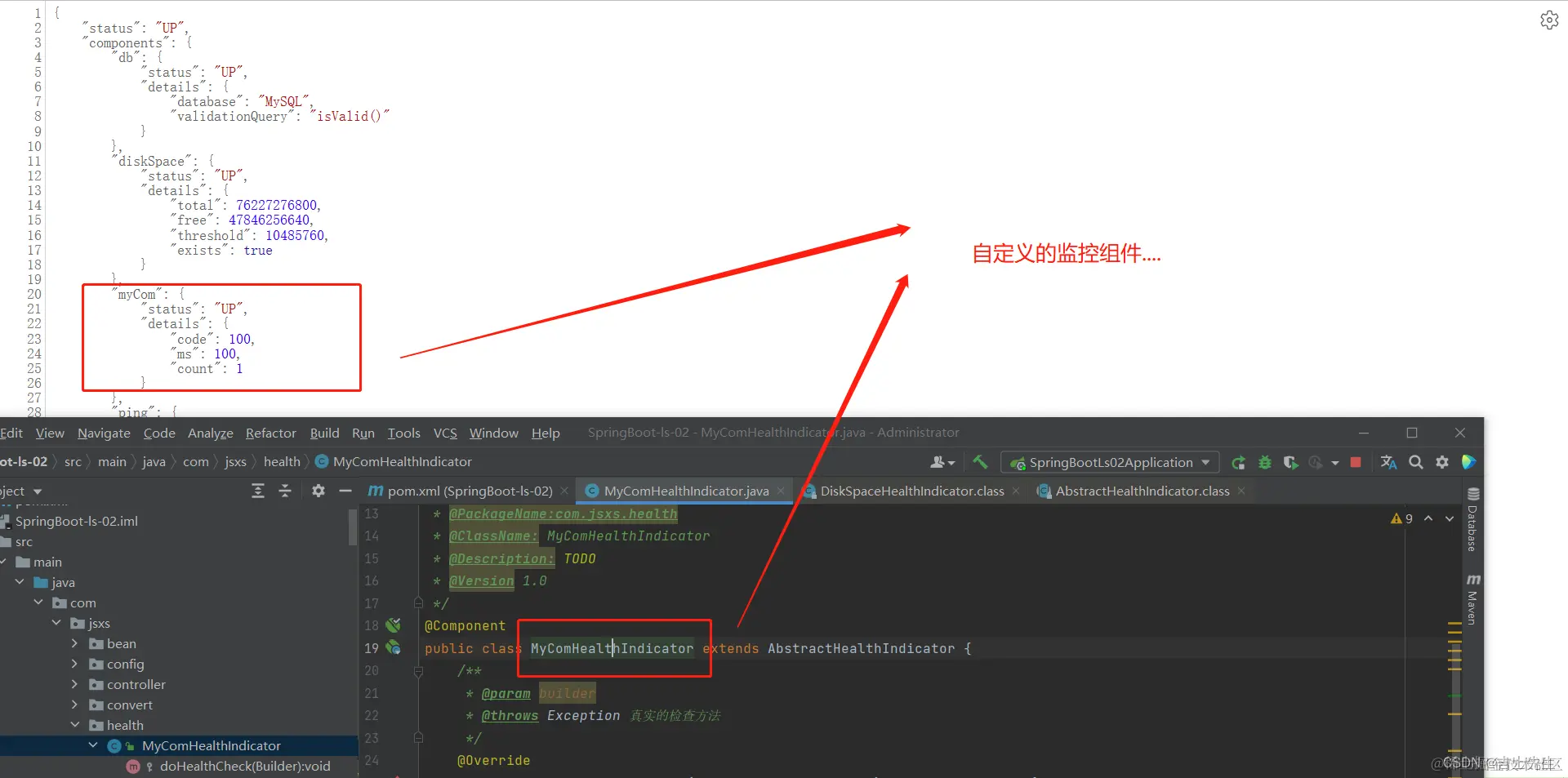Go to previous highlighted error arrow
This screenshot has width=1568, height=778.
point(1428,518)
